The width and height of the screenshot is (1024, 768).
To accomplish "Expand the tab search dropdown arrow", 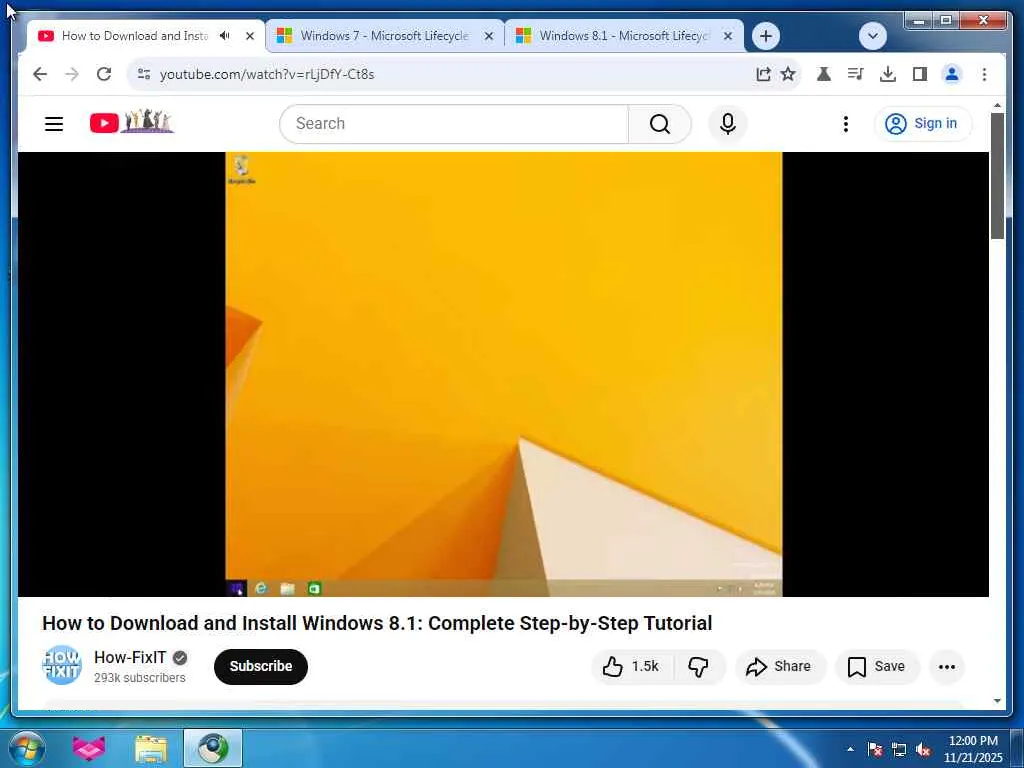I will (872, 36).
